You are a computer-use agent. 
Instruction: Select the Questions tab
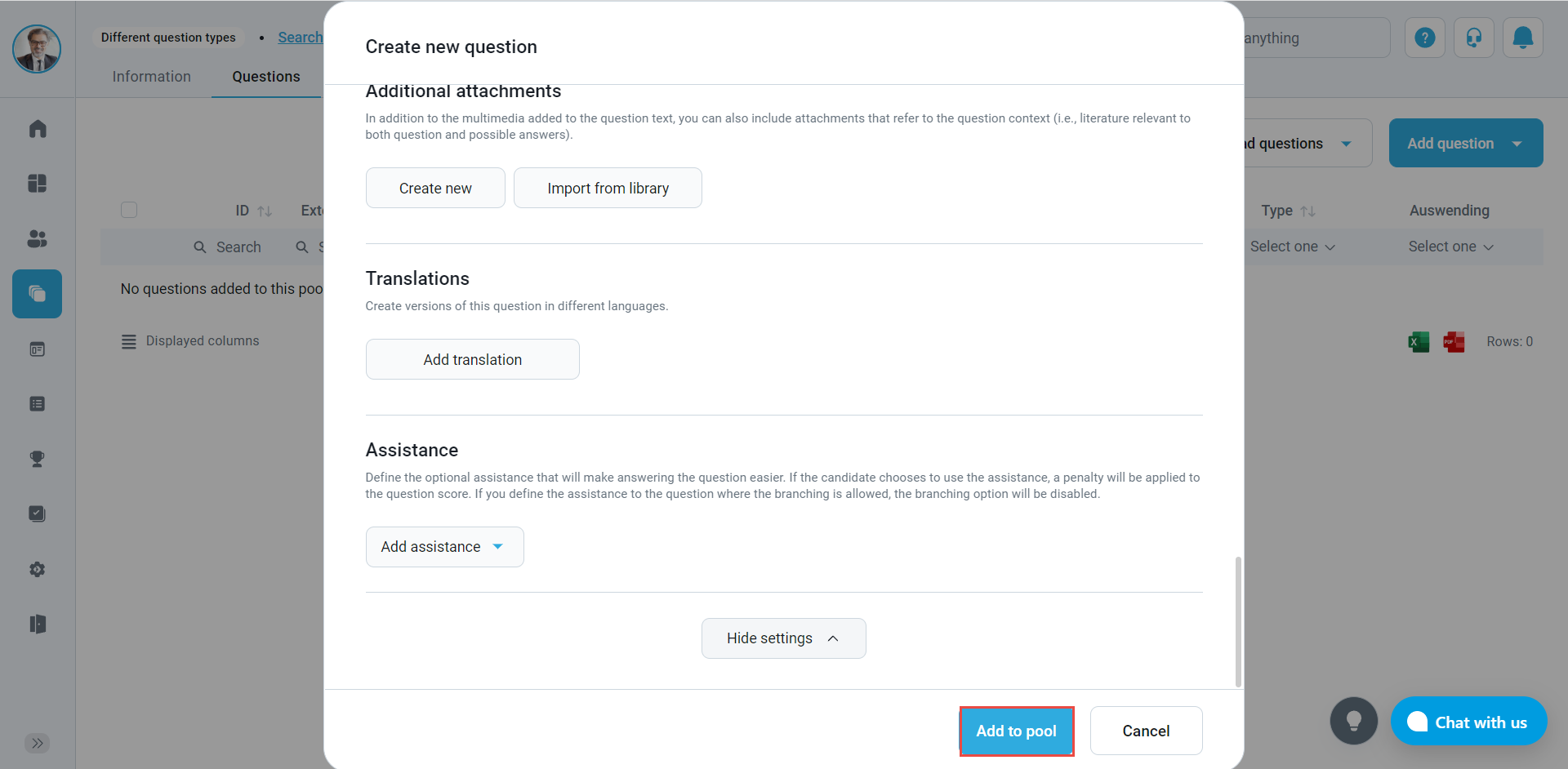pyautogui.click(x=265, y=77)
